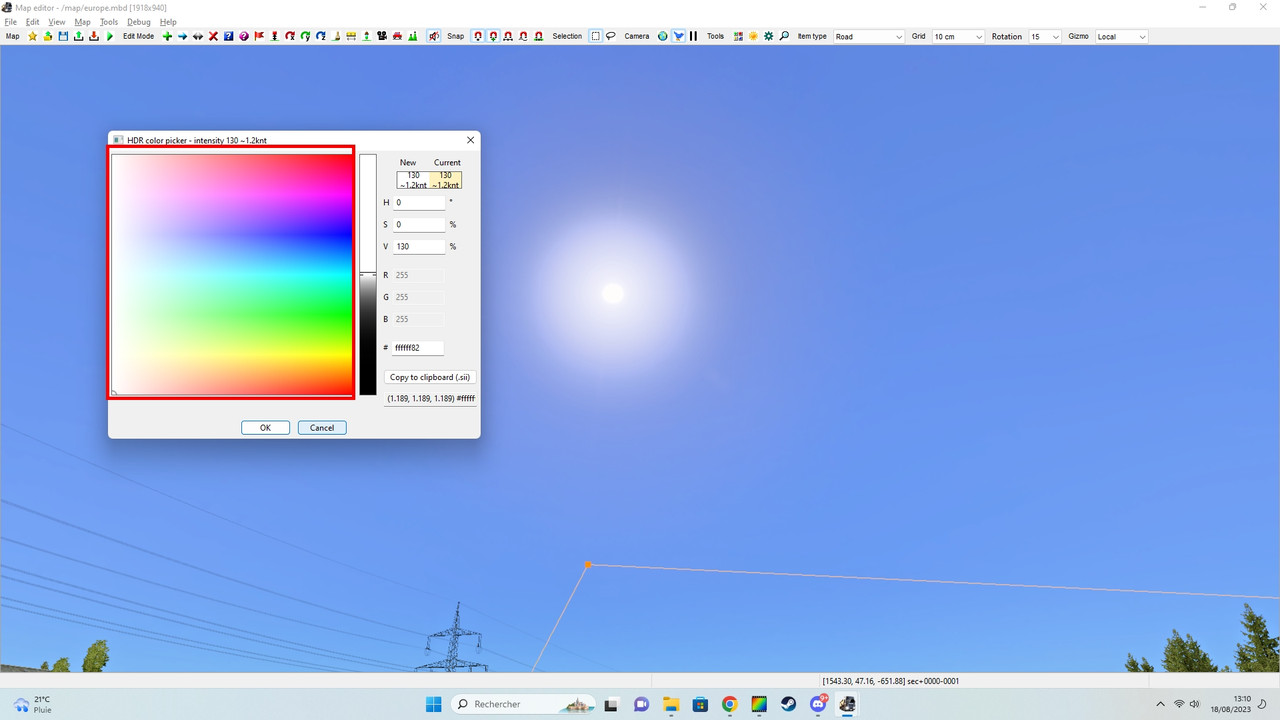This screenshot has width=1280, height=720.
Task: Open the Item type Road dropdown
Action: [868, 36]
